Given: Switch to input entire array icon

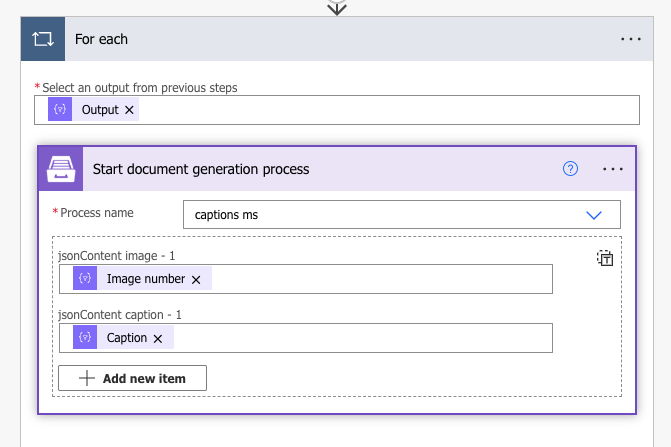Looking at the screenshot, I should [x=605, y=258].
